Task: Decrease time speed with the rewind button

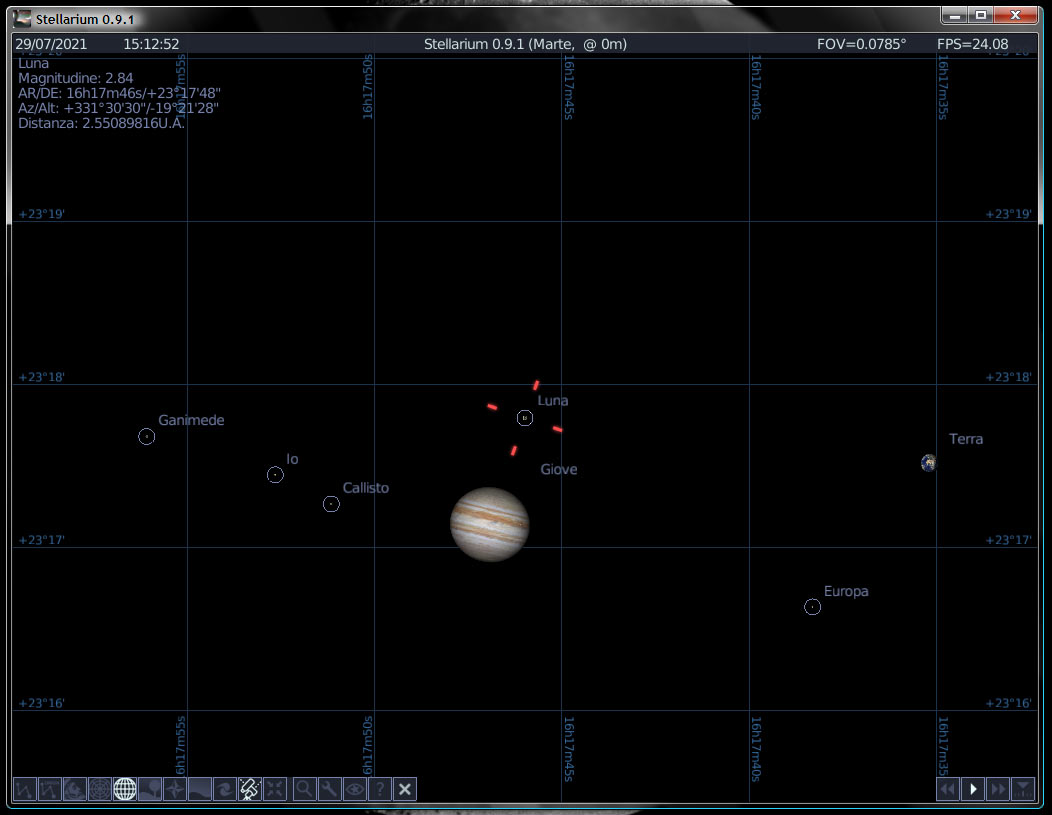Action: pyautogui.click(x=947, y=789)
